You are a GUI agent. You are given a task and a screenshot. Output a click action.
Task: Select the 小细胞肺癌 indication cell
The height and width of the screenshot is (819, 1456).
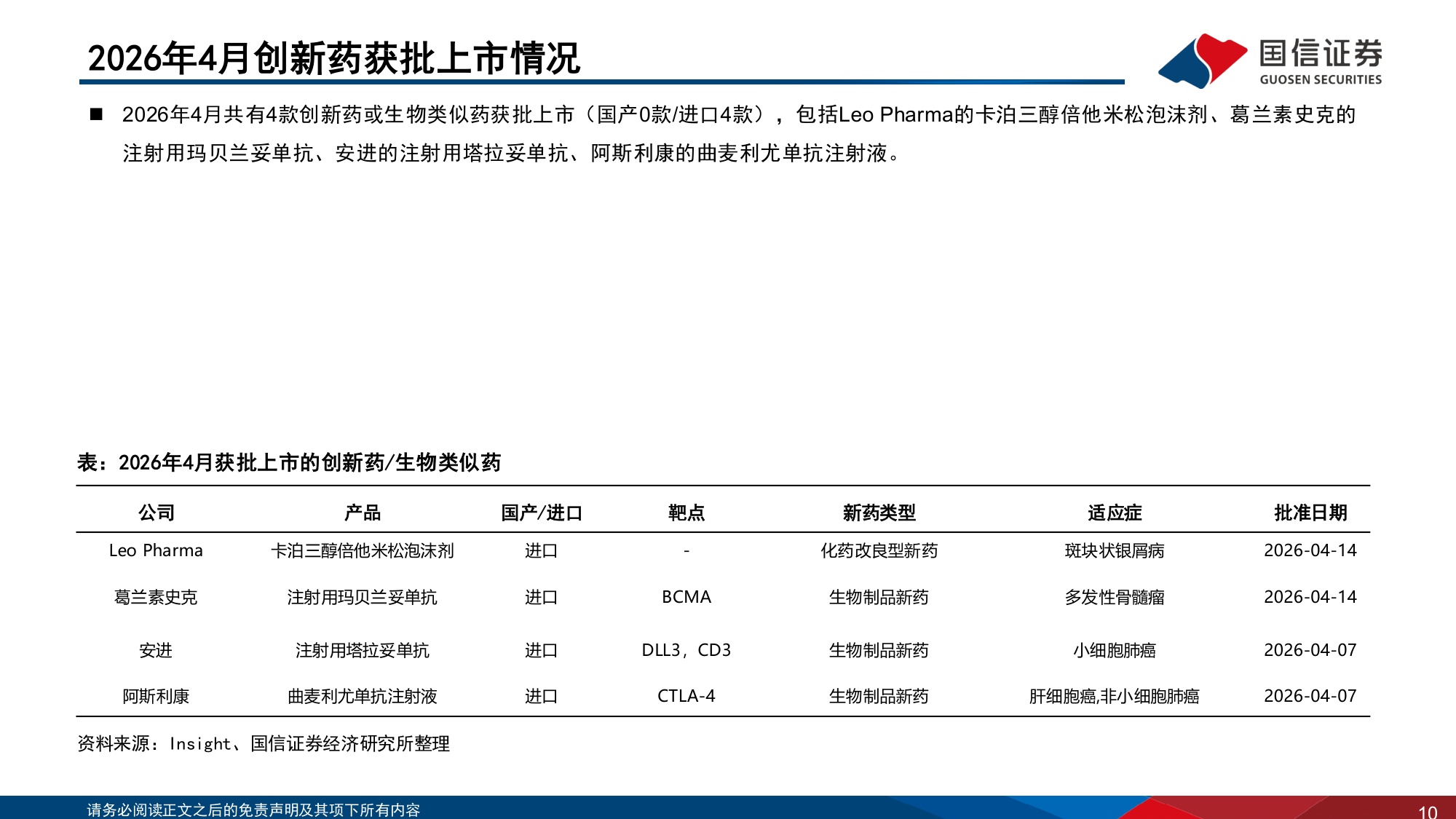(x=1115, y=650)
